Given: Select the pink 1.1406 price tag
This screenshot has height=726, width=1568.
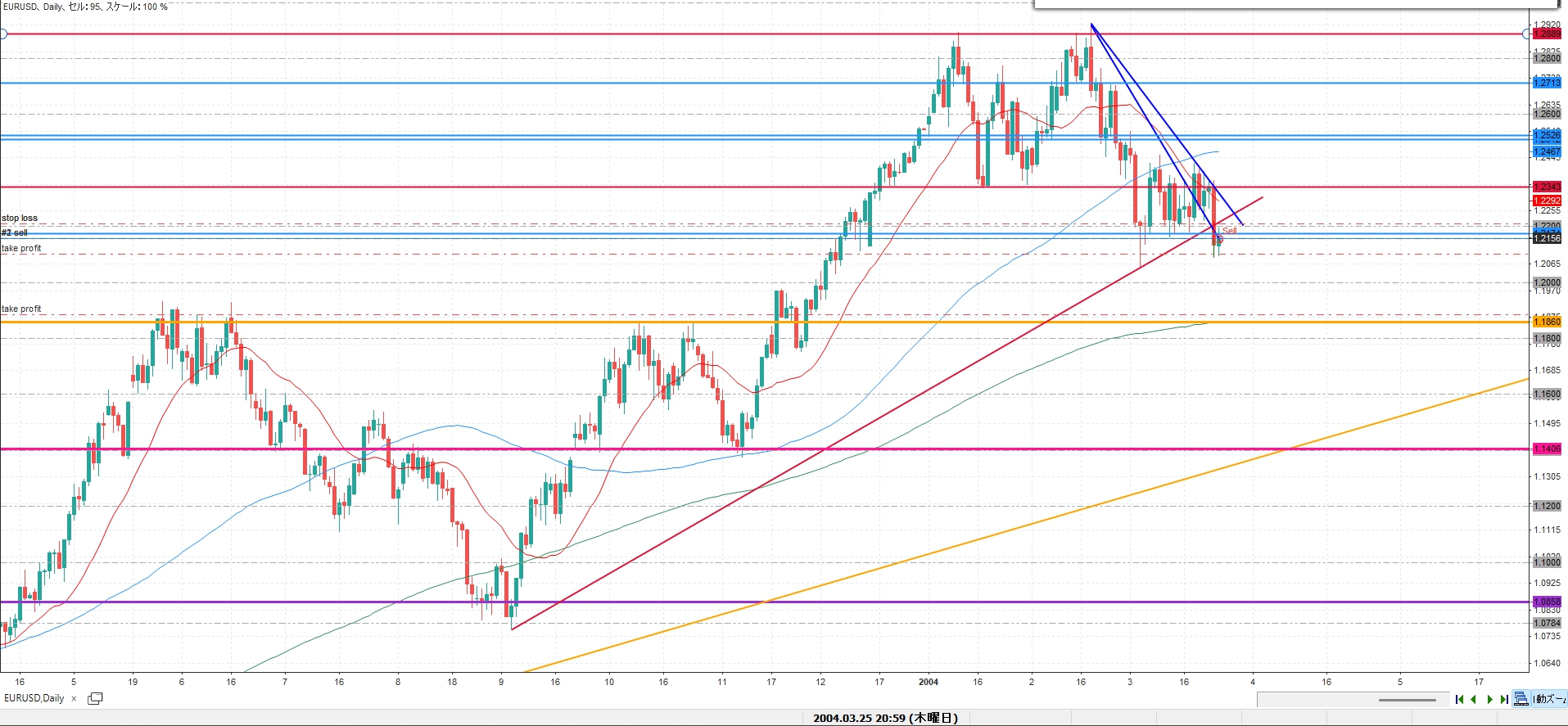Looking at the screenshot, I should point(1547,449).
